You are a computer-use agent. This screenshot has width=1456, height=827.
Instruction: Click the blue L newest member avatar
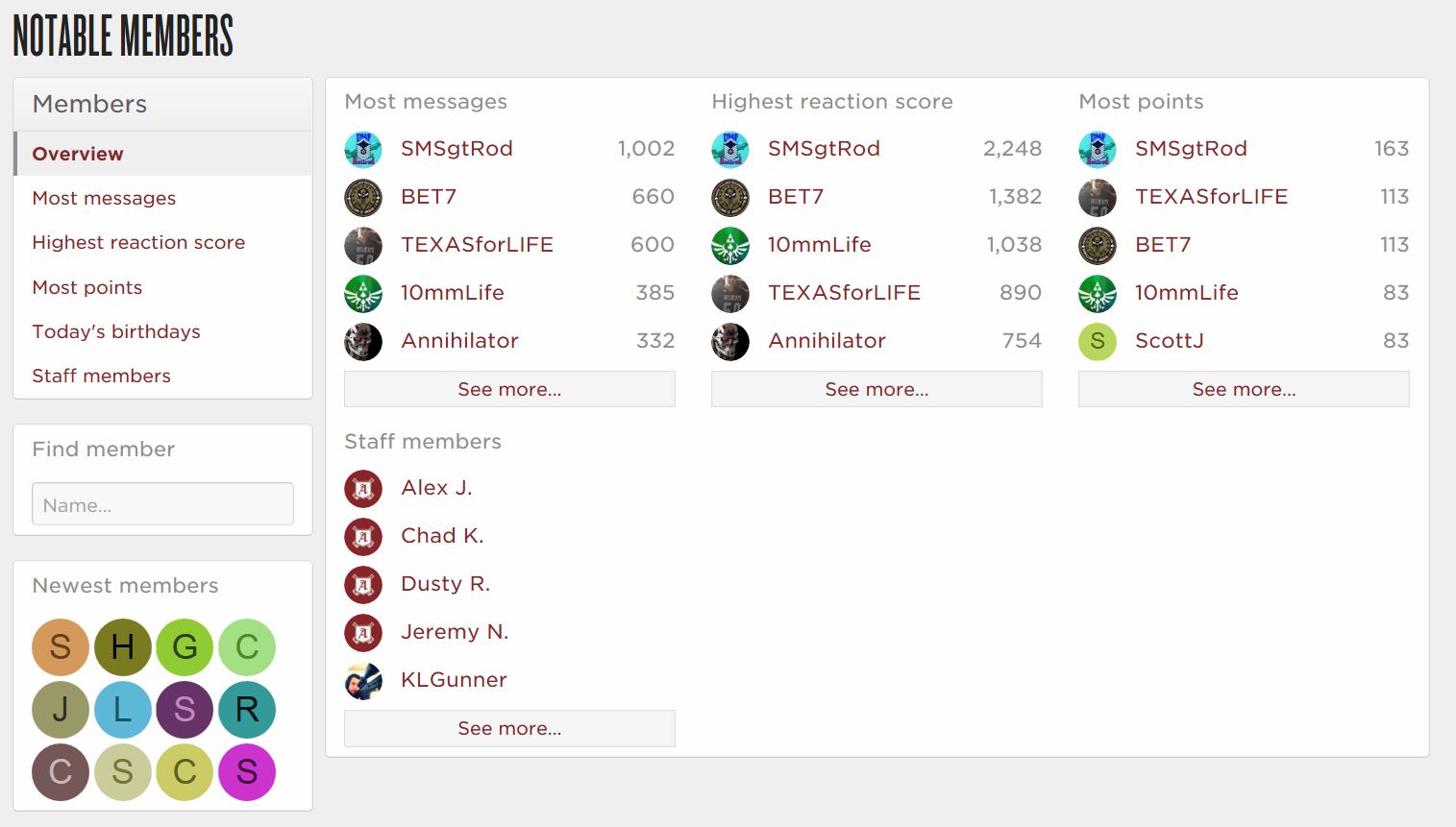click(x=123, y=710)
